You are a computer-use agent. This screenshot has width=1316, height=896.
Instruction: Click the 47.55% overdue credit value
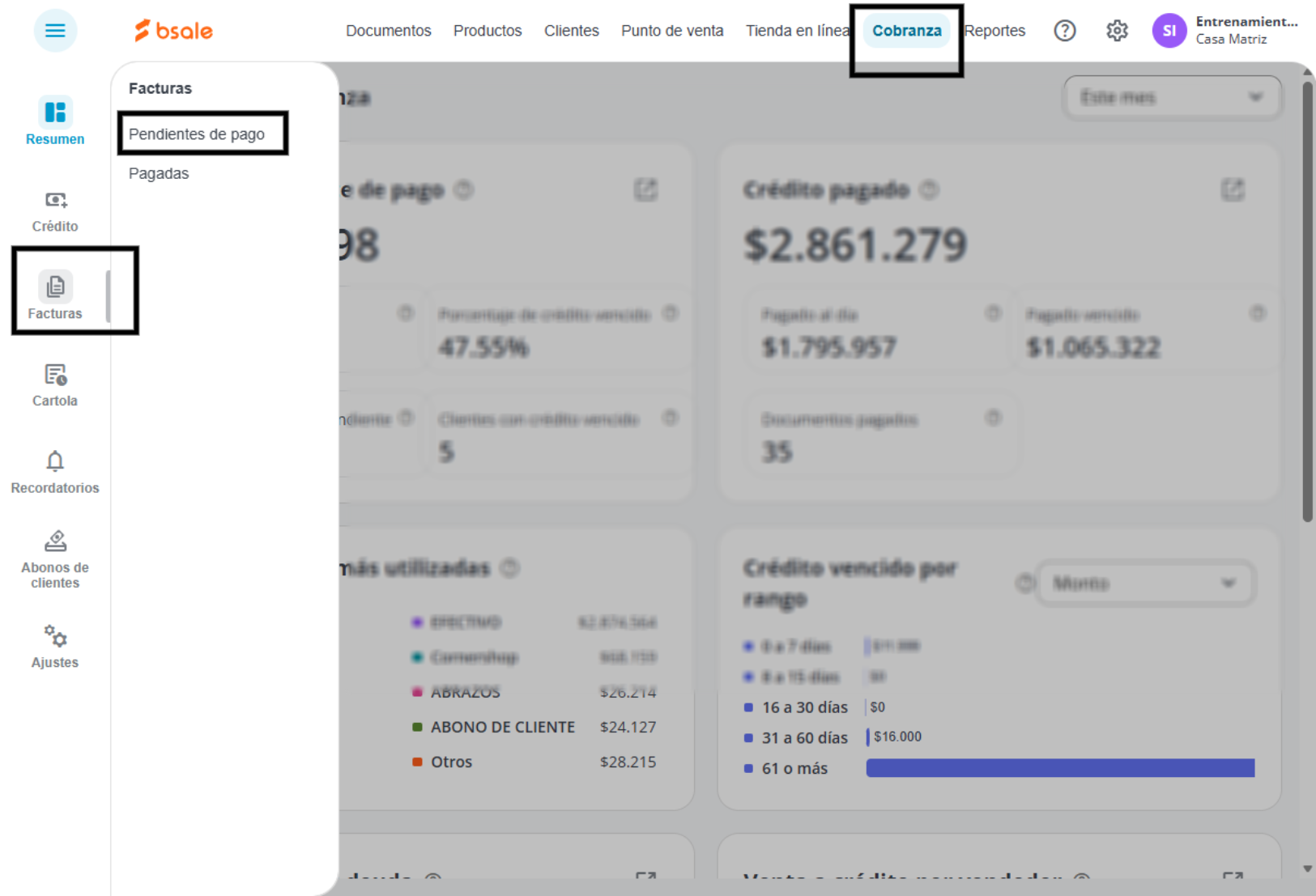coord(483,347)
